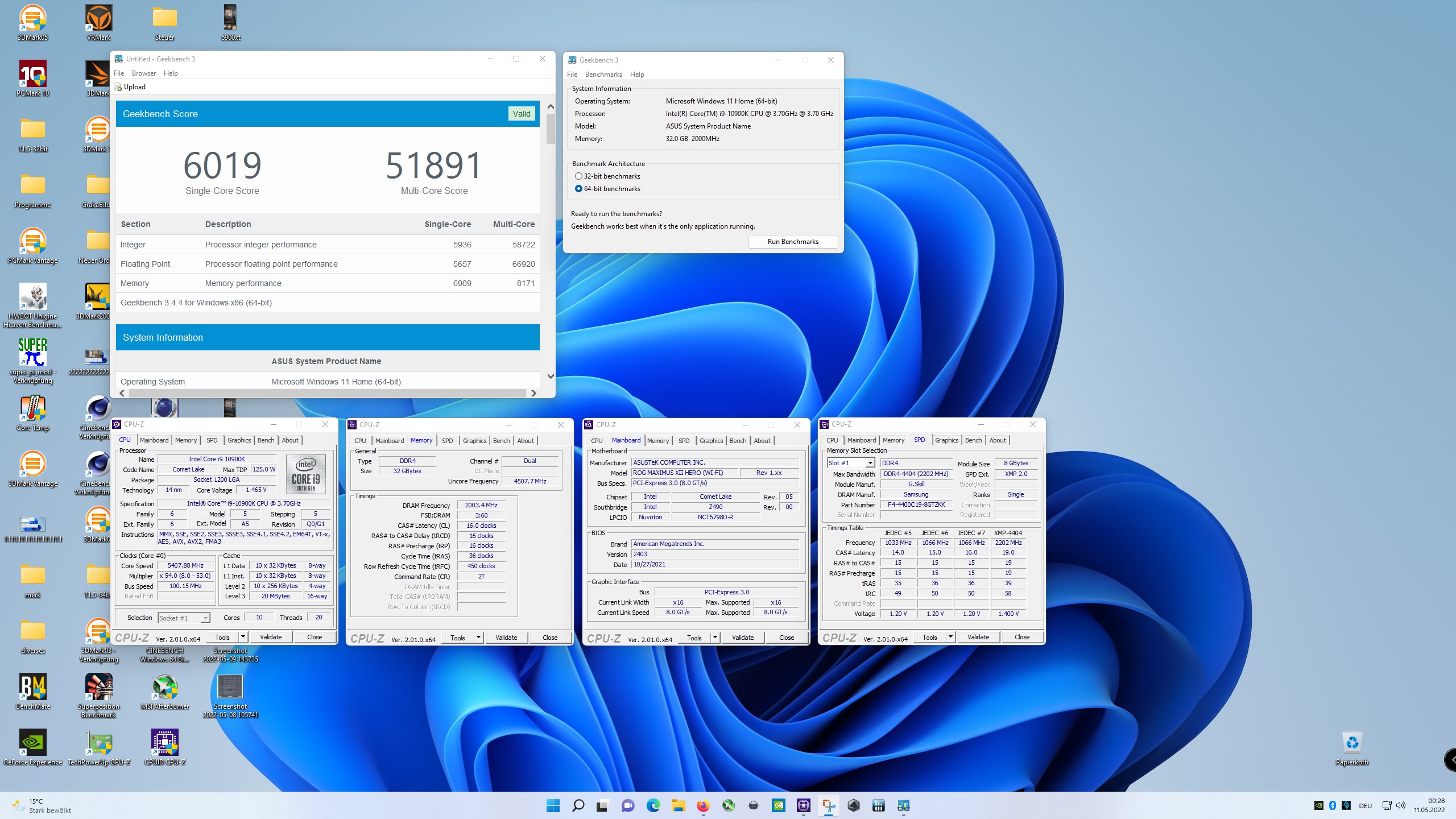
Task: Open Snipping Tool taskbar icon
Action: tap(829, 805)
